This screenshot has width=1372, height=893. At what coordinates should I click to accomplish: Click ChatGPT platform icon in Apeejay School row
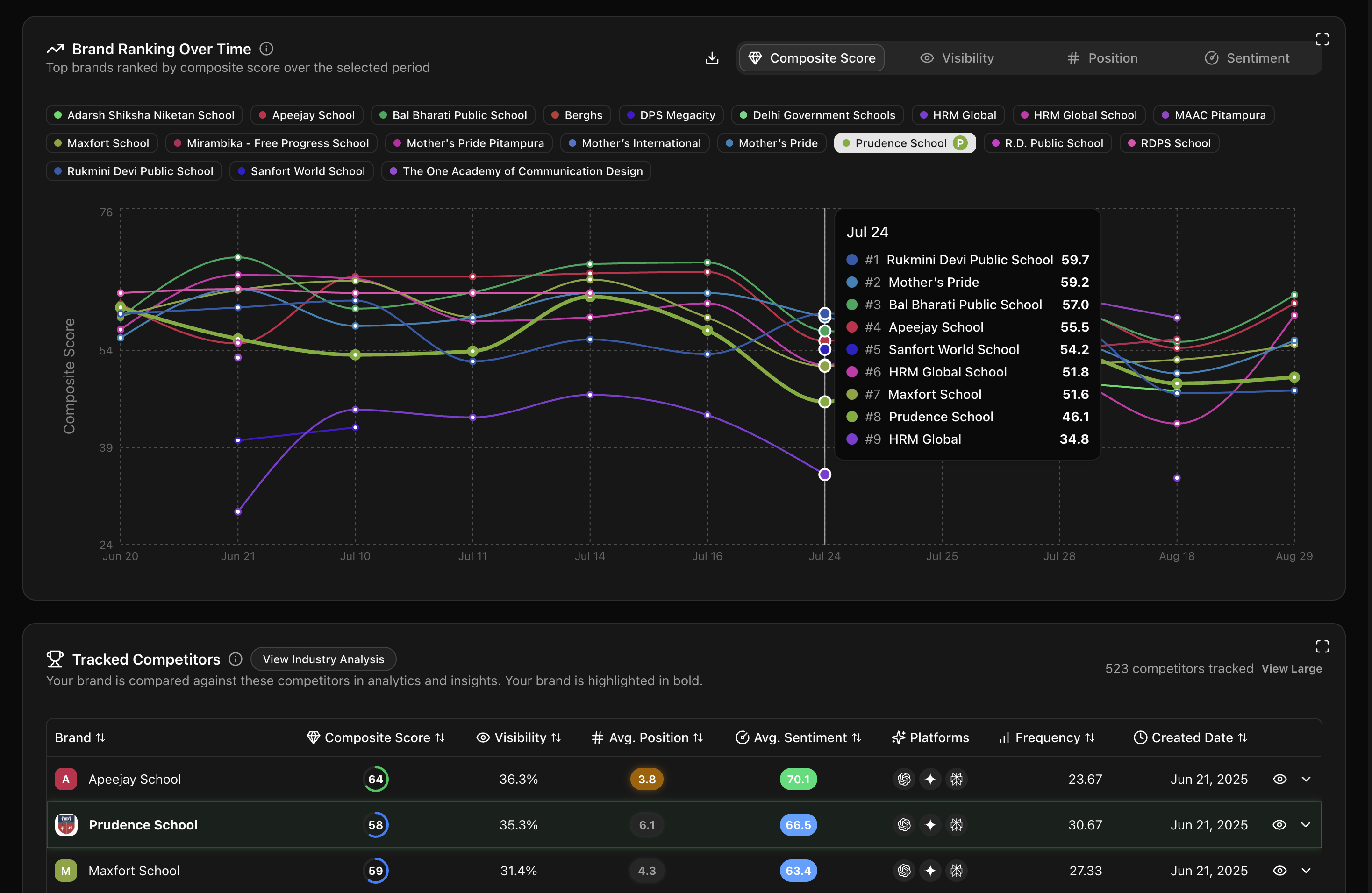click(904, 779)
